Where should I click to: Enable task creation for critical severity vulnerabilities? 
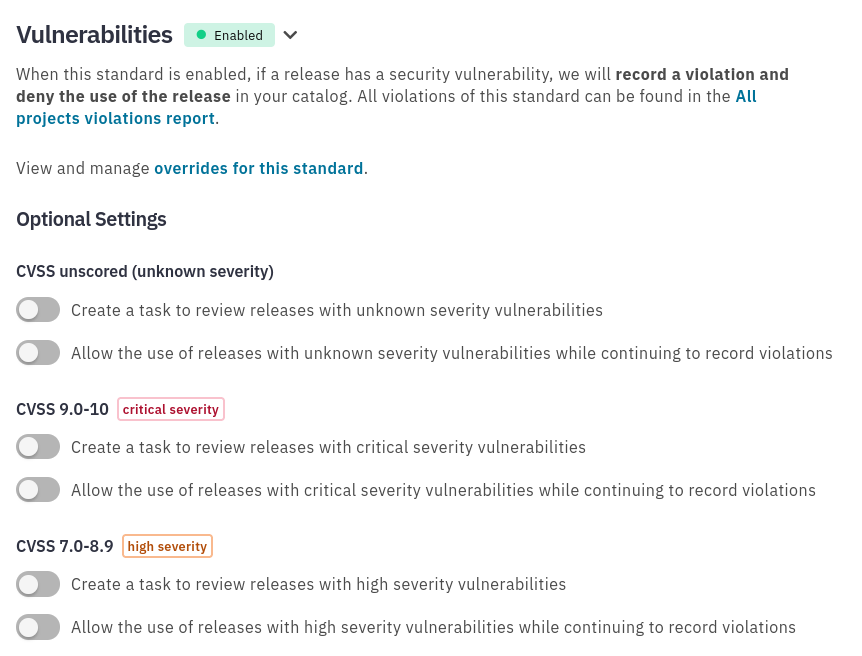pyautogui.click(x=38, y=446)
